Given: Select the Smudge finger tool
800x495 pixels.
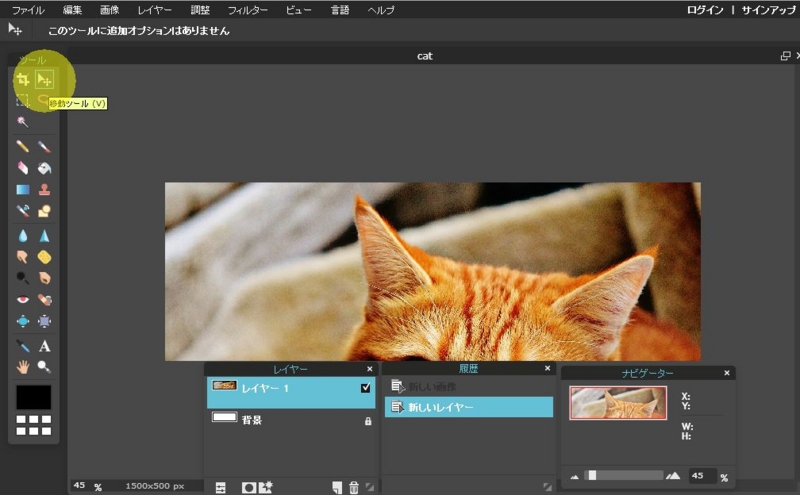Looking at the screenshot, I should coord(22,257).
